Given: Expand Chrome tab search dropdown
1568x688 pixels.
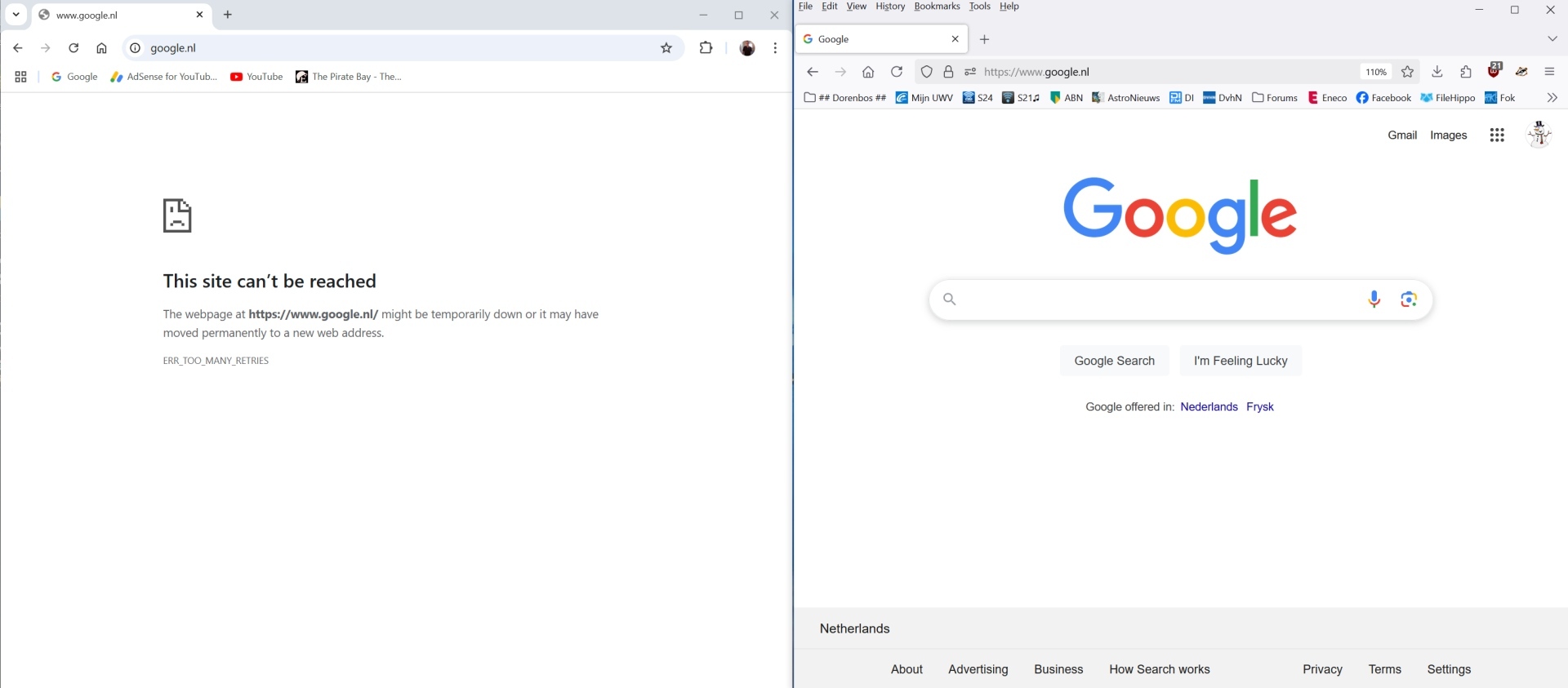Looking at the screenshot, I should [16, 15].
